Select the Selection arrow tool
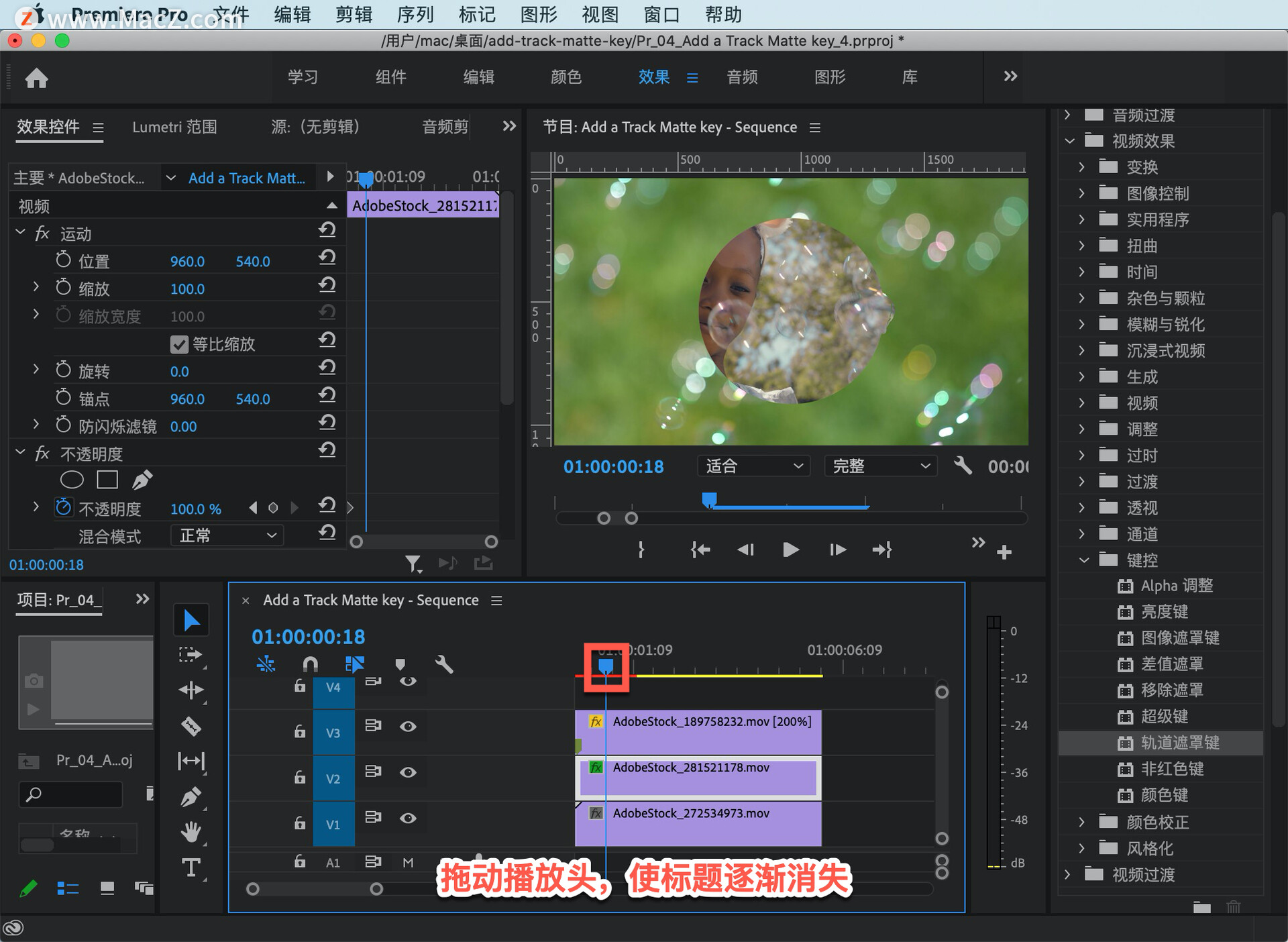This screenshot has height=942, width=1288. 191,620
